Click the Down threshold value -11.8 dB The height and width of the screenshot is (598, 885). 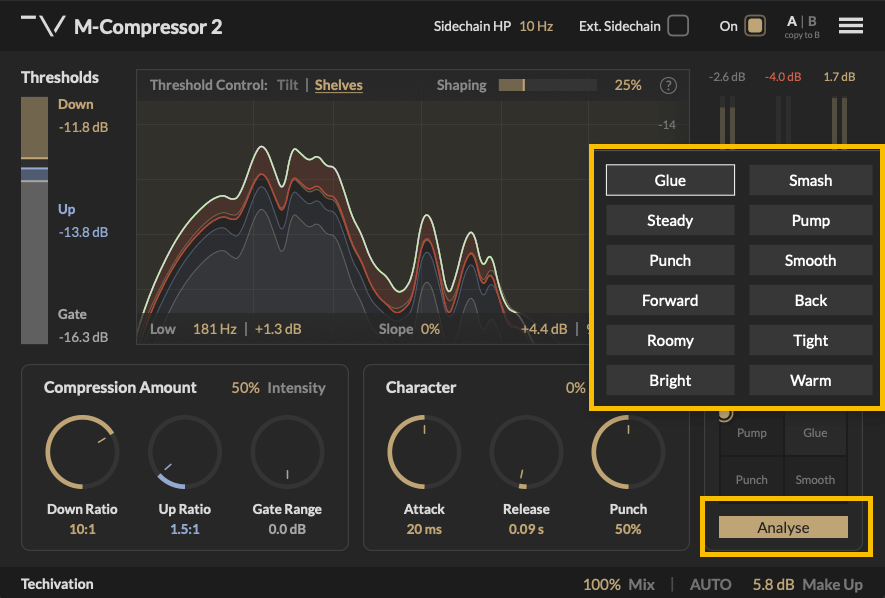(x=84, y=127)
